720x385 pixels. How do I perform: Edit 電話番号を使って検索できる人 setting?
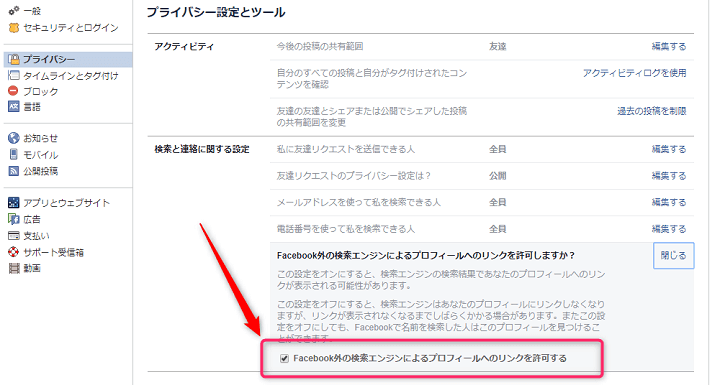(669, 229)
